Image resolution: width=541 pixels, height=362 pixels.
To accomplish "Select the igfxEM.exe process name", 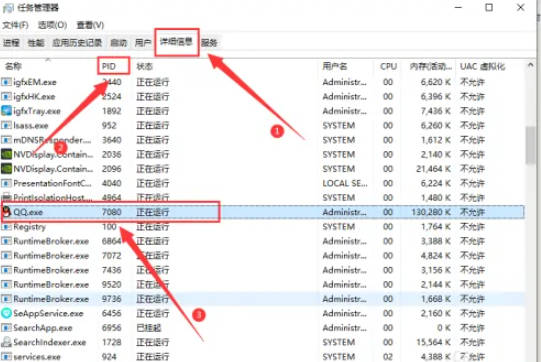I will pos(35,82).
